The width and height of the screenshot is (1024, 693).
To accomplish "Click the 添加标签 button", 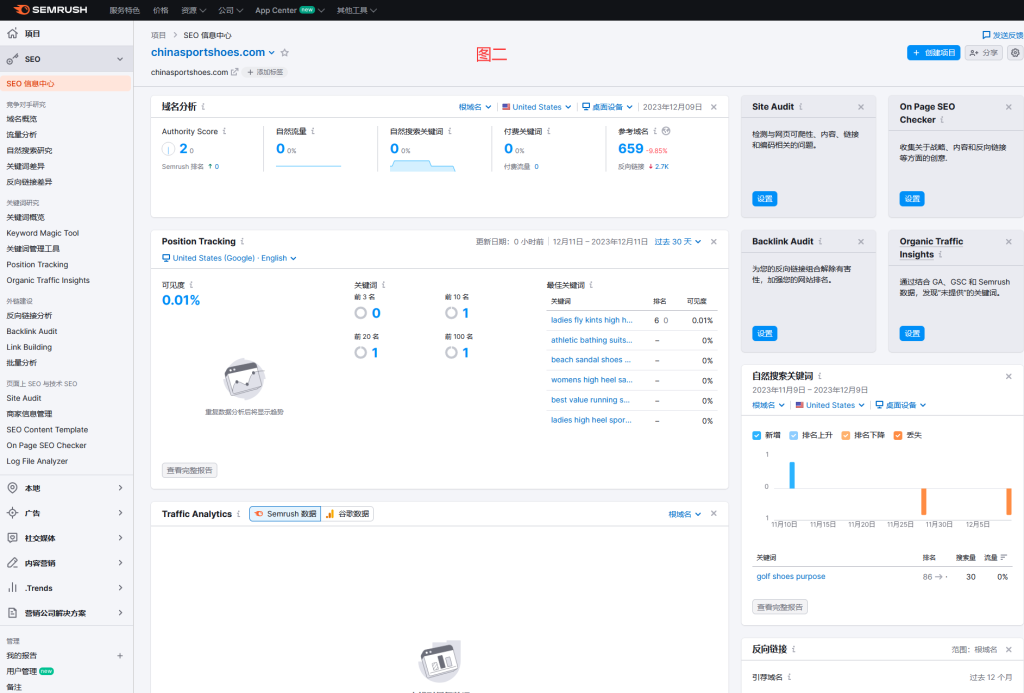I will coord(265,72).
